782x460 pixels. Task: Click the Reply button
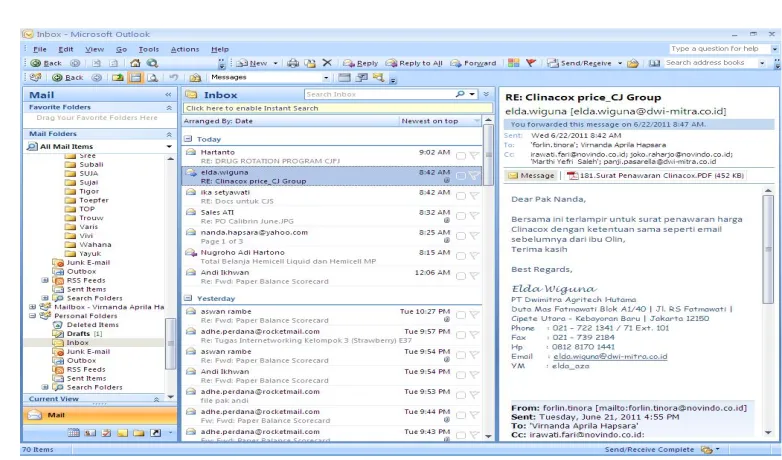[361, 63]
